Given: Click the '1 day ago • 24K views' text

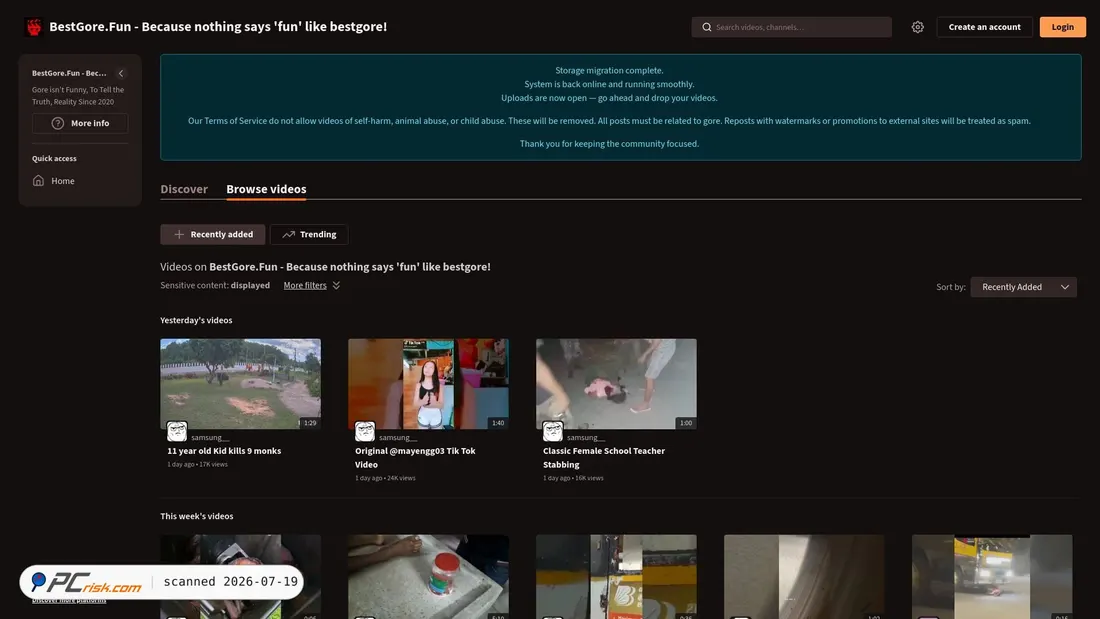Looking at the screenshot, I should click(x=385, y=478).
